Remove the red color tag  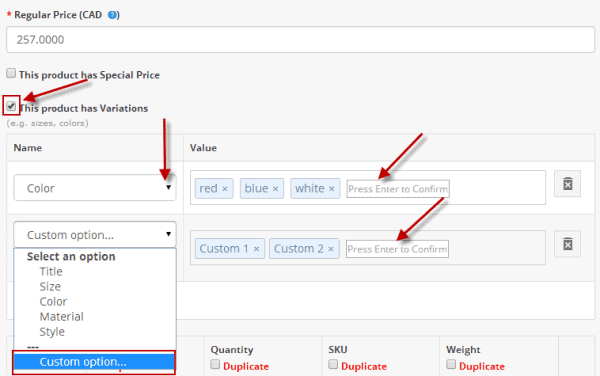(x=225, y=189)
